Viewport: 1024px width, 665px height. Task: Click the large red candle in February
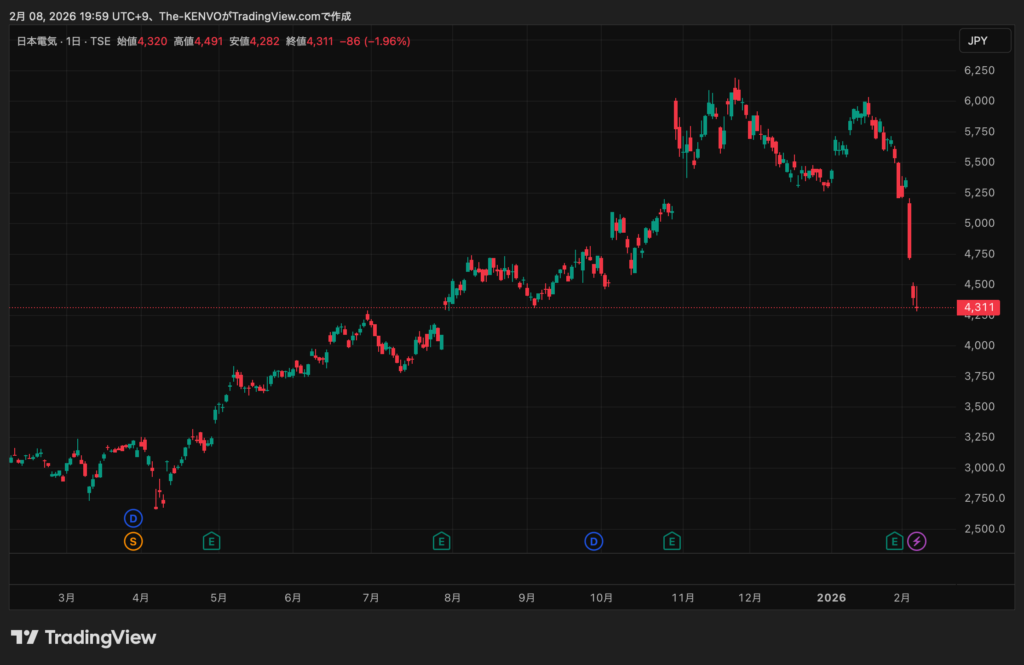click(x=910, y=230)
